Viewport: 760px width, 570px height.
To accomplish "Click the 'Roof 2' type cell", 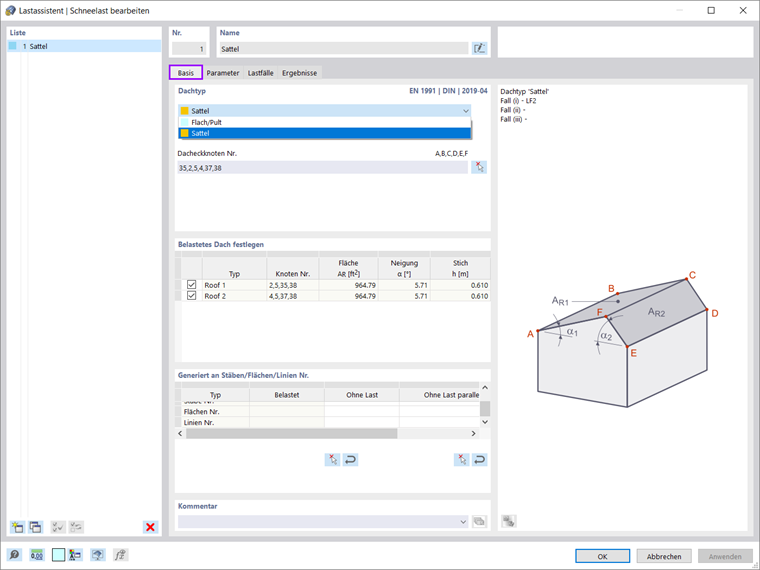I will (x=235, y=296).
